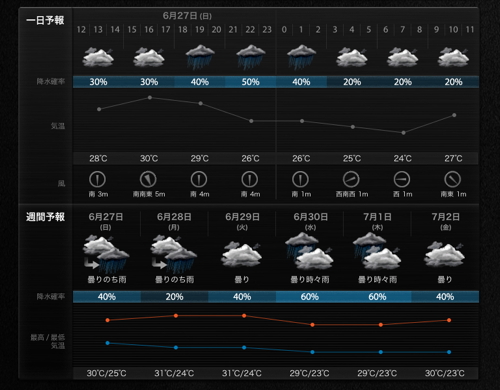Click the cloudy icon for hours 15–17
500x390 pixels.
[x=149, y=57]
